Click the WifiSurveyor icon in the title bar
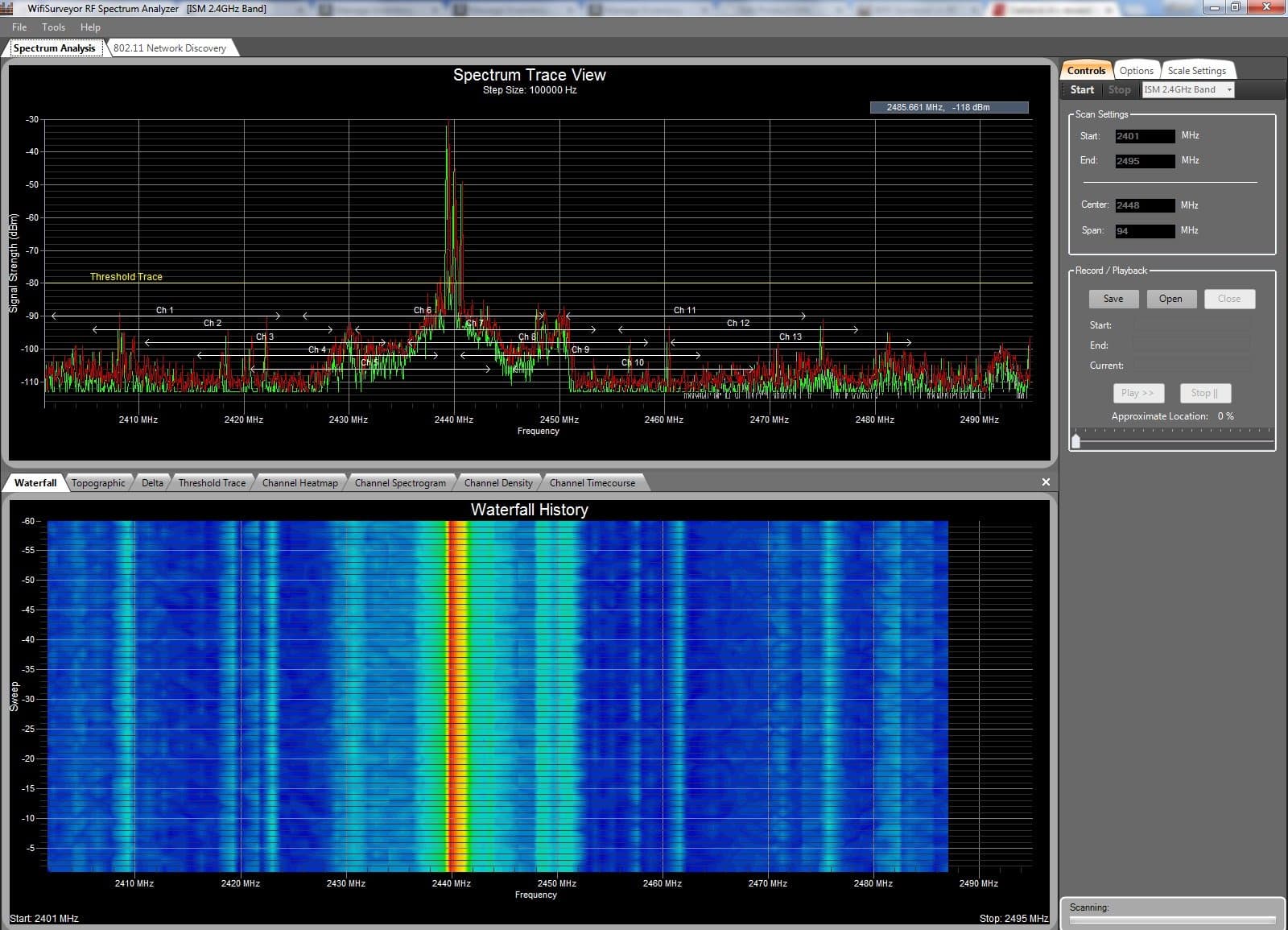The image size is (1288, 930). [x=8, y=9]
